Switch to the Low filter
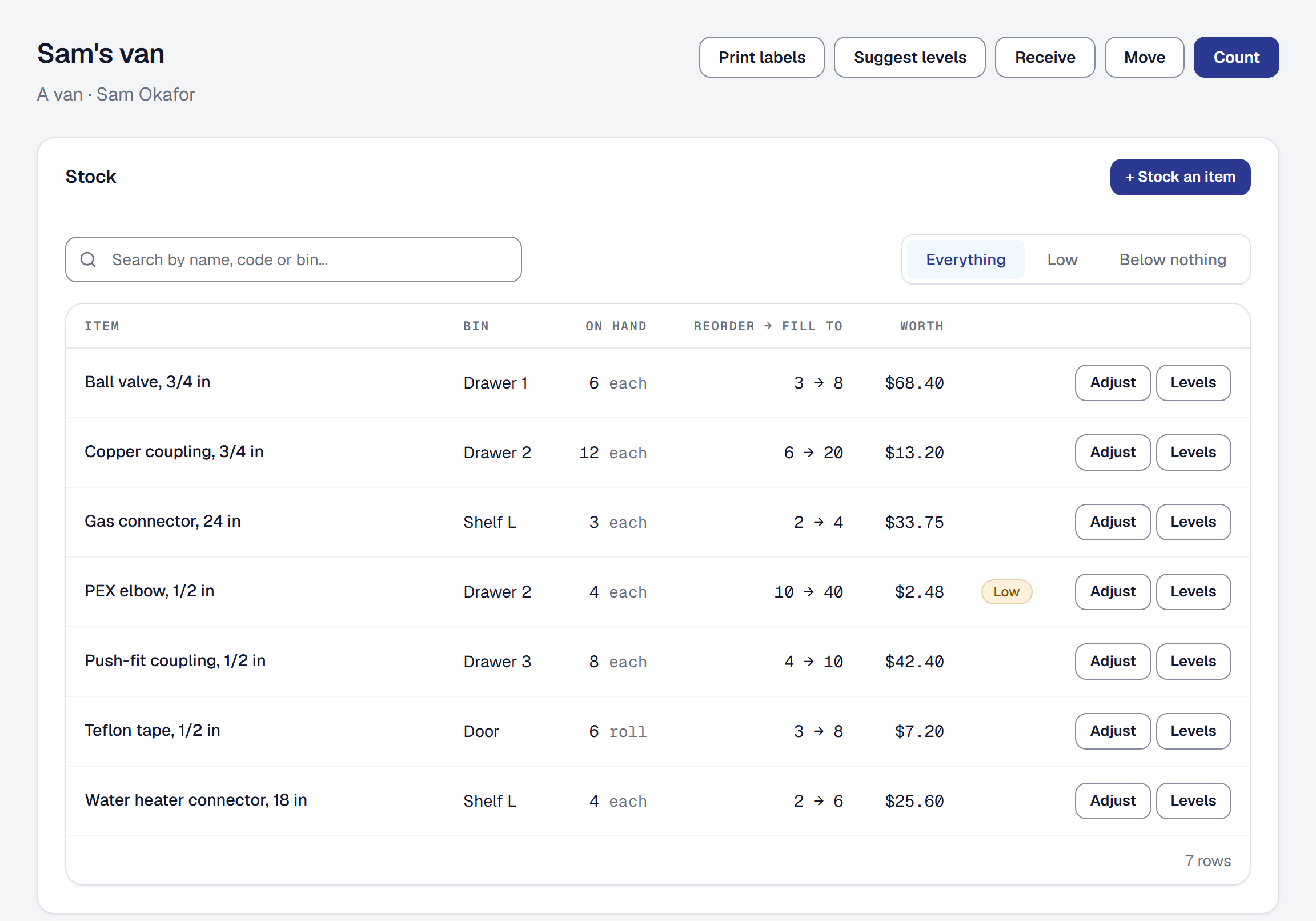 tap(1061, 259)
